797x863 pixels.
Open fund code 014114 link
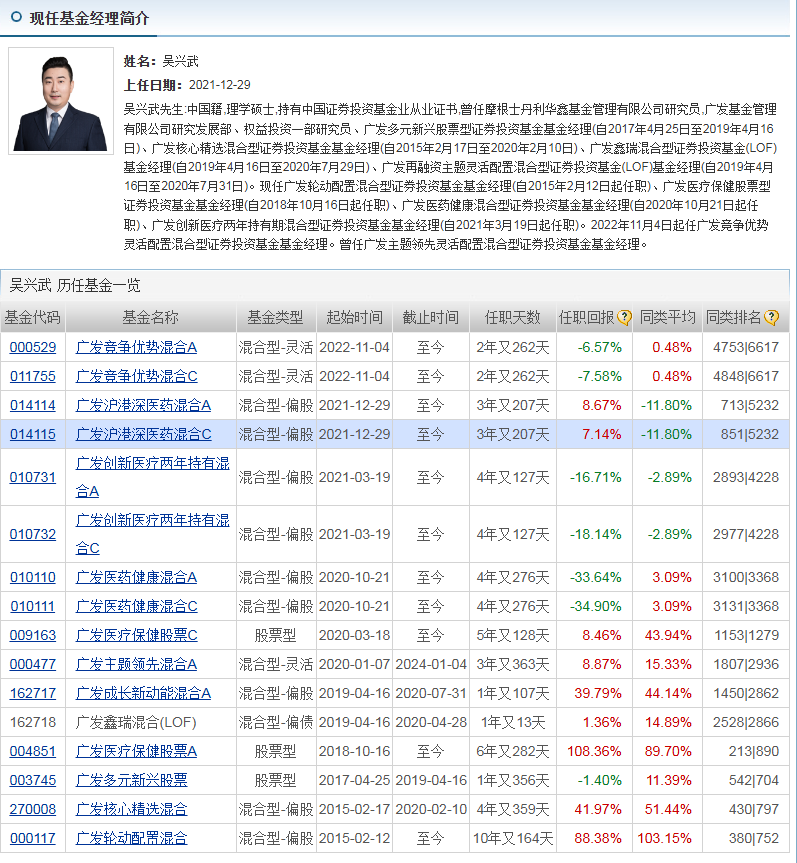pyautogui.click(x=33, y=406)
